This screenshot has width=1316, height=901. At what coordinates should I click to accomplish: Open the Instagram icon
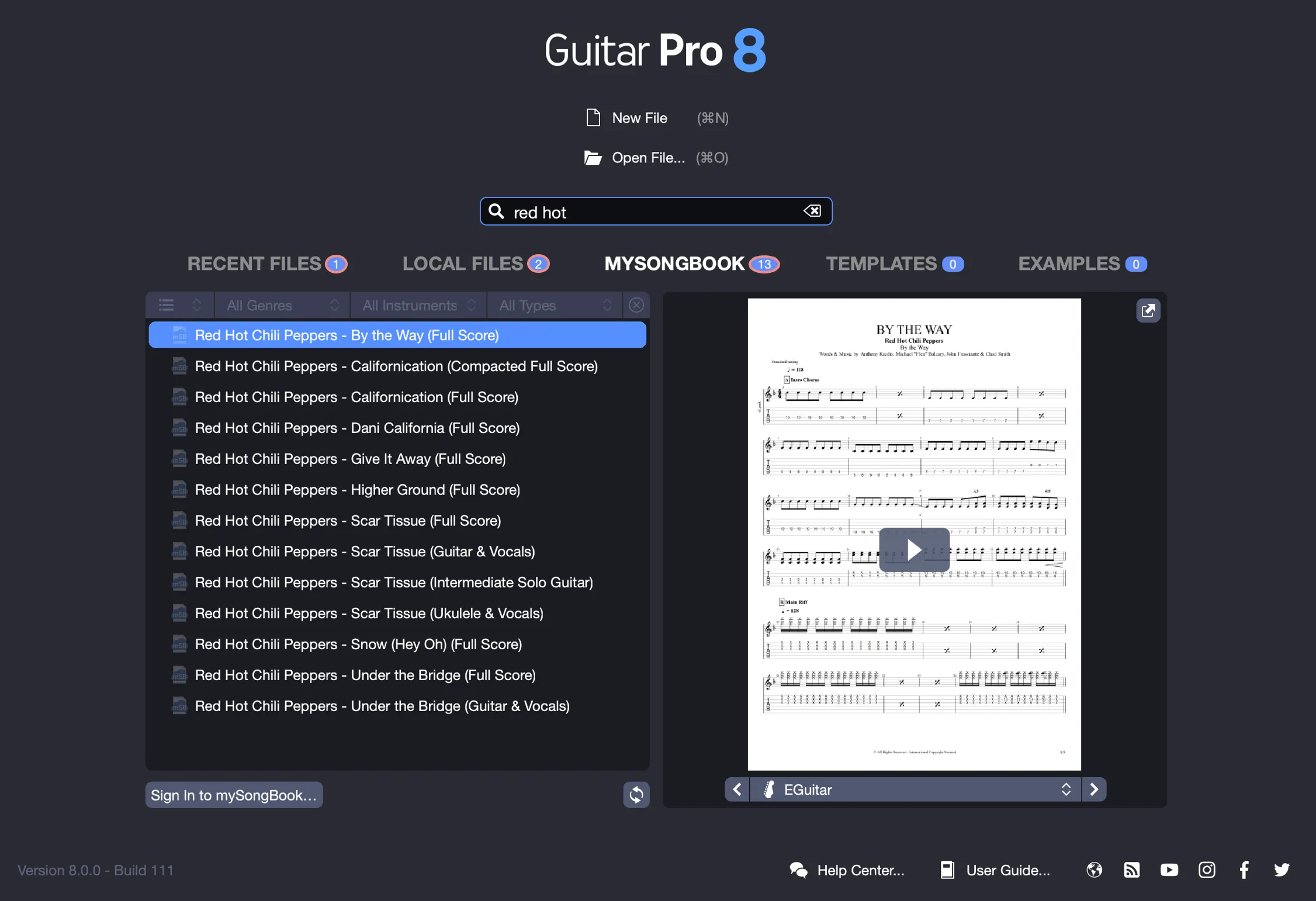pyautogui.click(x=1207, y=870)
